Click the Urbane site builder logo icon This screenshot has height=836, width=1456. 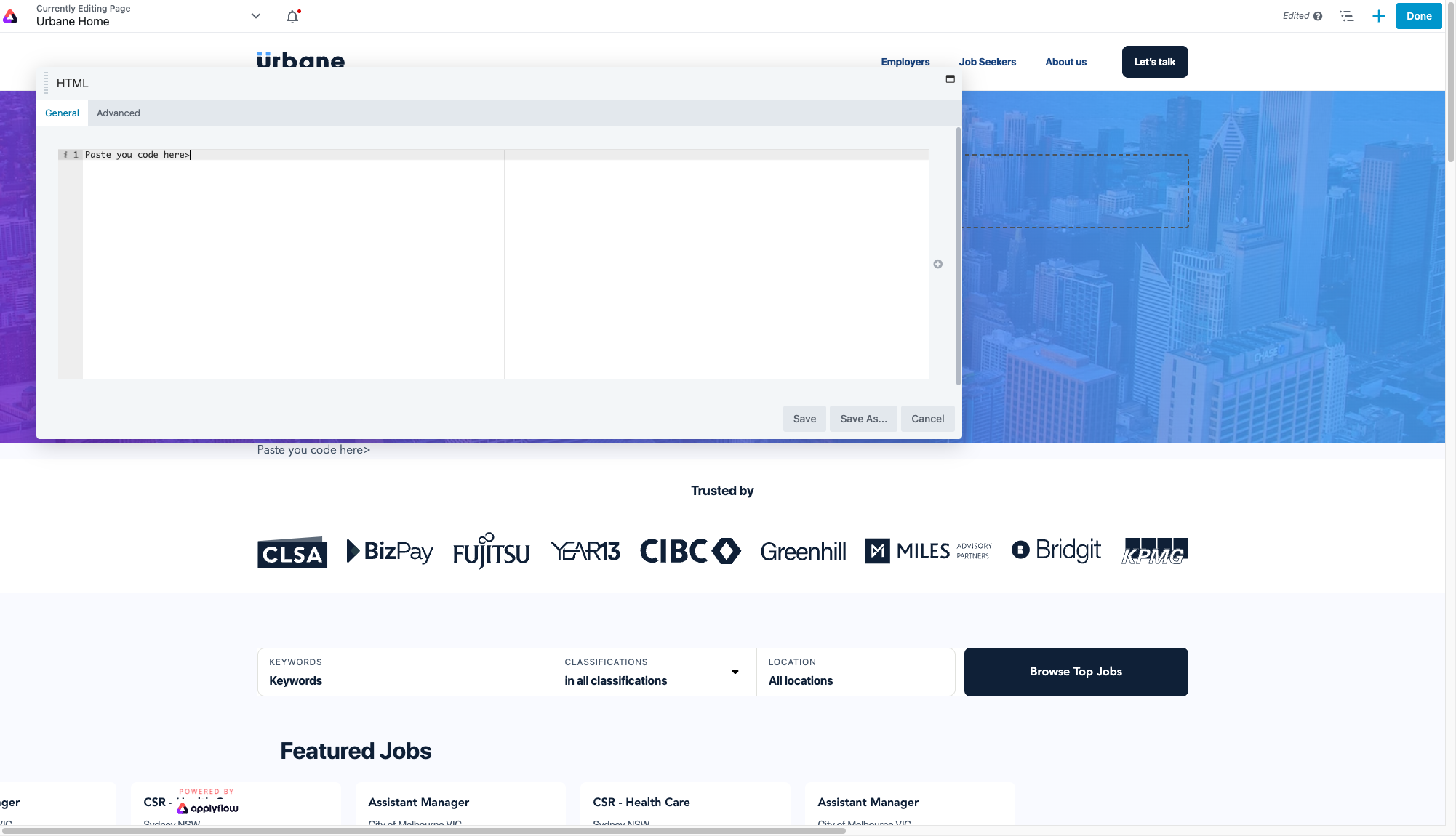(x=11, y=15)
